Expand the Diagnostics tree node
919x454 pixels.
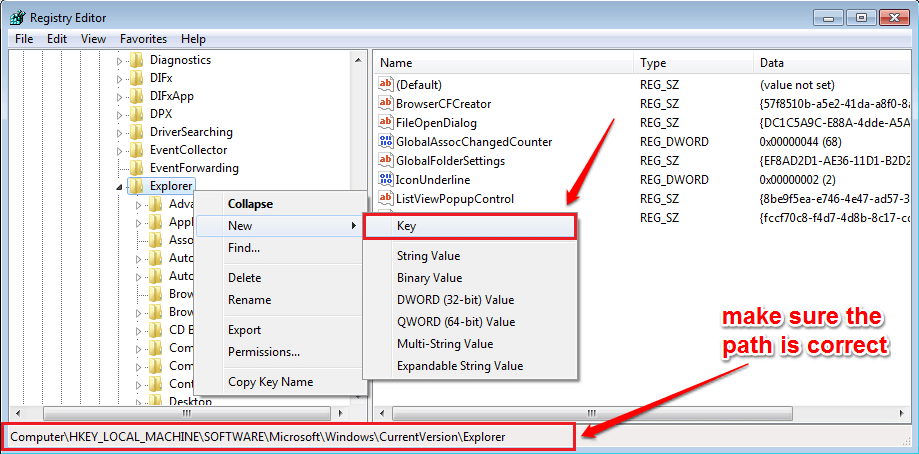point(120,60)
